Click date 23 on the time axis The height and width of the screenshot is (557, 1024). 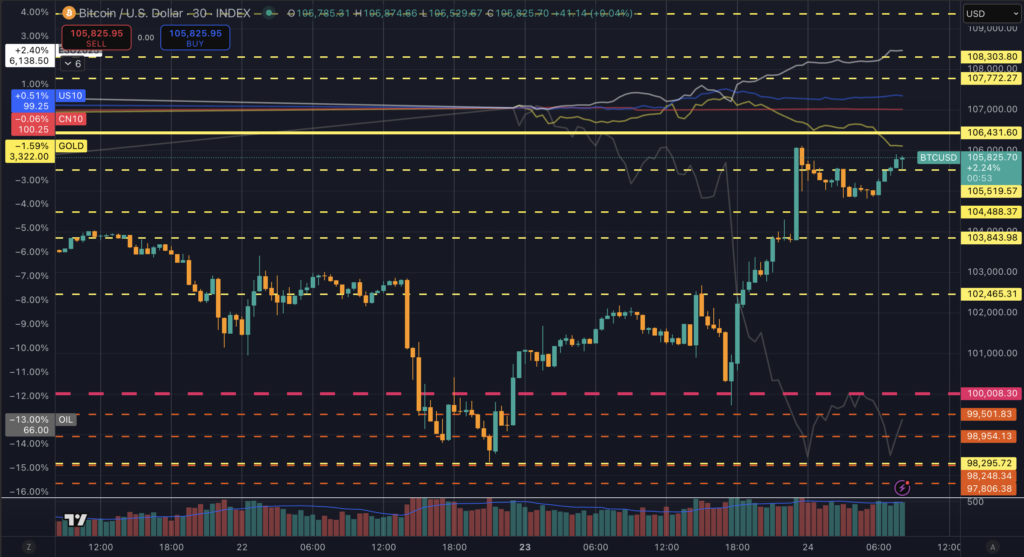(523, 548)
